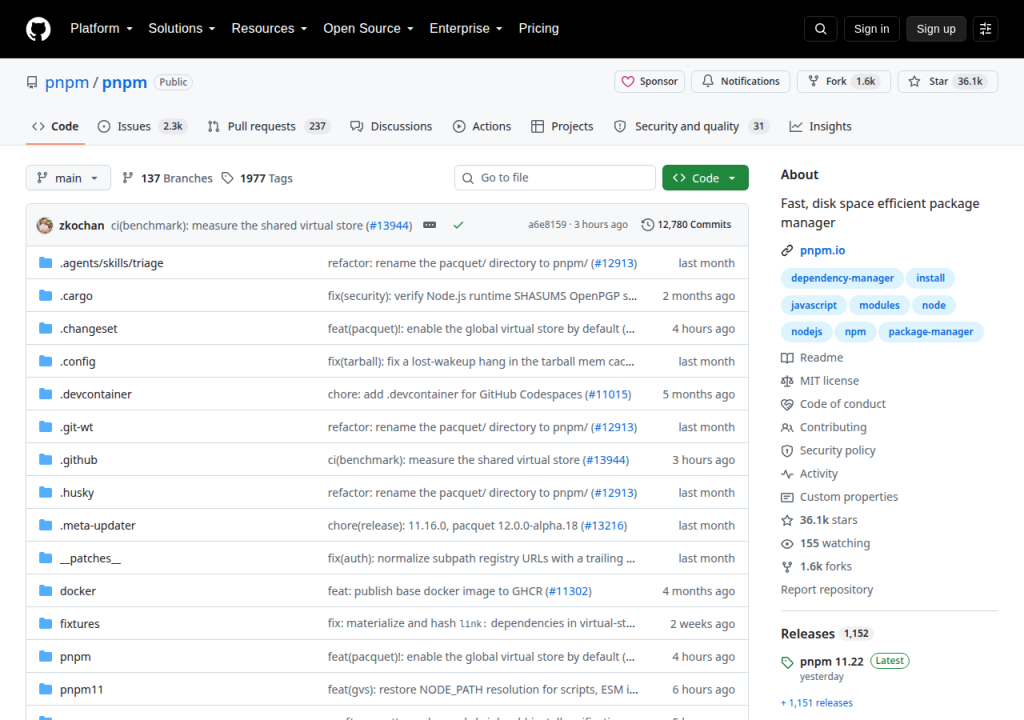Image resolution: width=1024 pixels, height=720 pixels.
Task: Click the branch icon next to 137 Branches
Action: (x=128, y=178)
